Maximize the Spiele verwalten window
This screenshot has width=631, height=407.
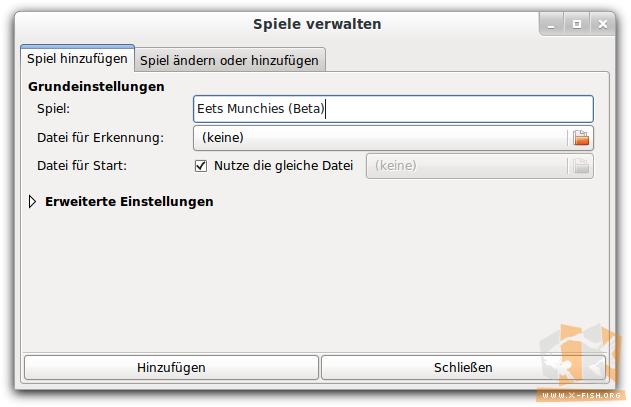tap(577, 24)
